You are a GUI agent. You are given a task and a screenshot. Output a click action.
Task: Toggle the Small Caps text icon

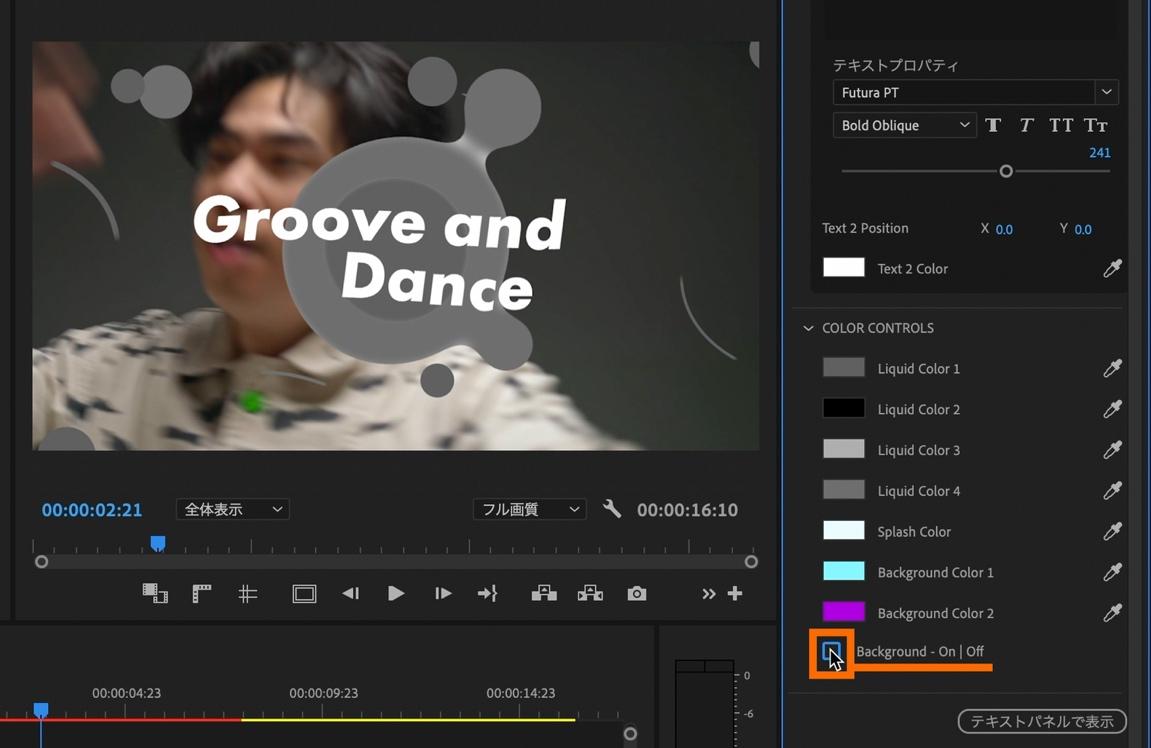1095,126
